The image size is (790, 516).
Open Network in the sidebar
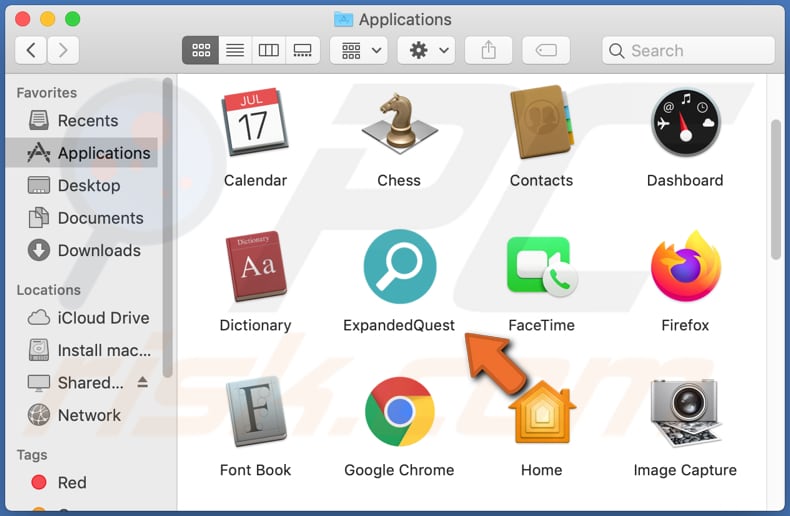(x=83, y=415)
